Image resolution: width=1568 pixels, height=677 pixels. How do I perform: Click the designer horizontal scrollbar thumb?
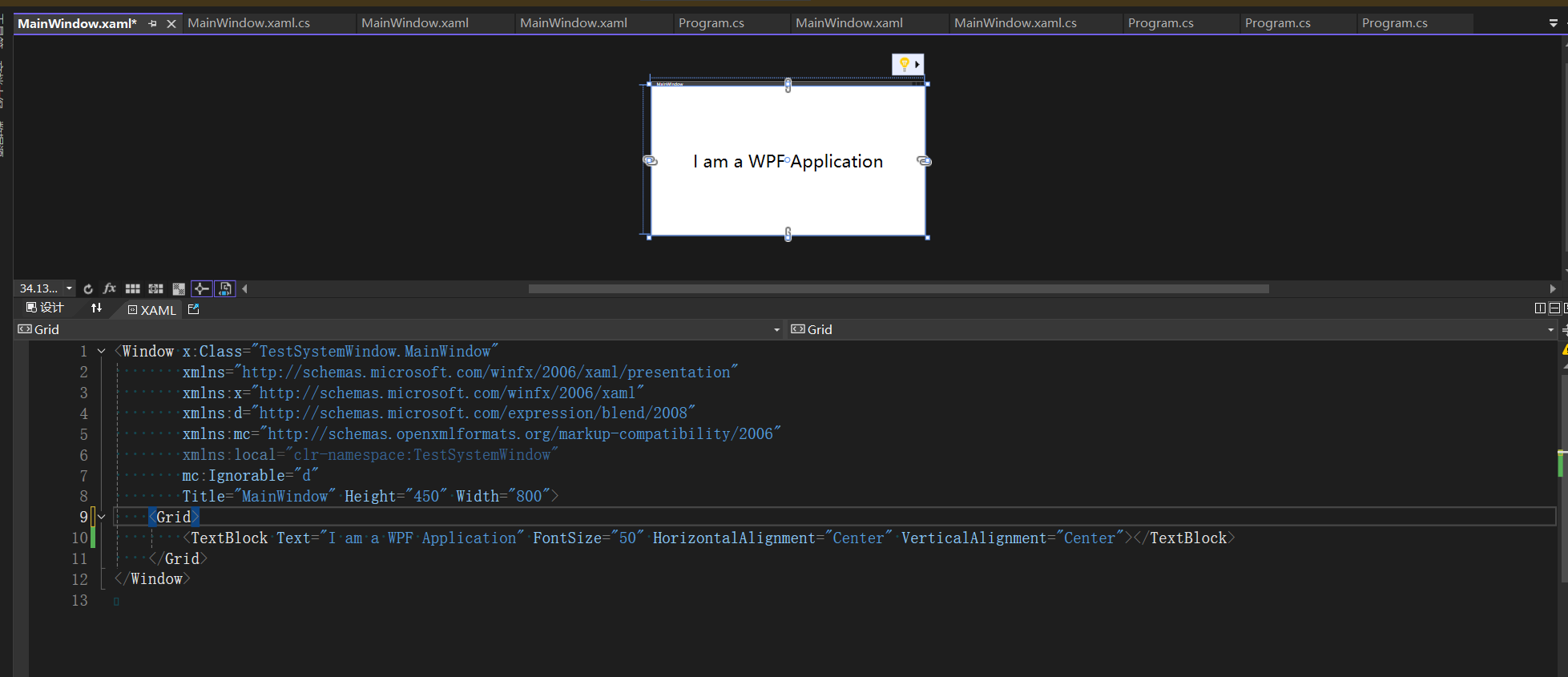click(897, 289)
